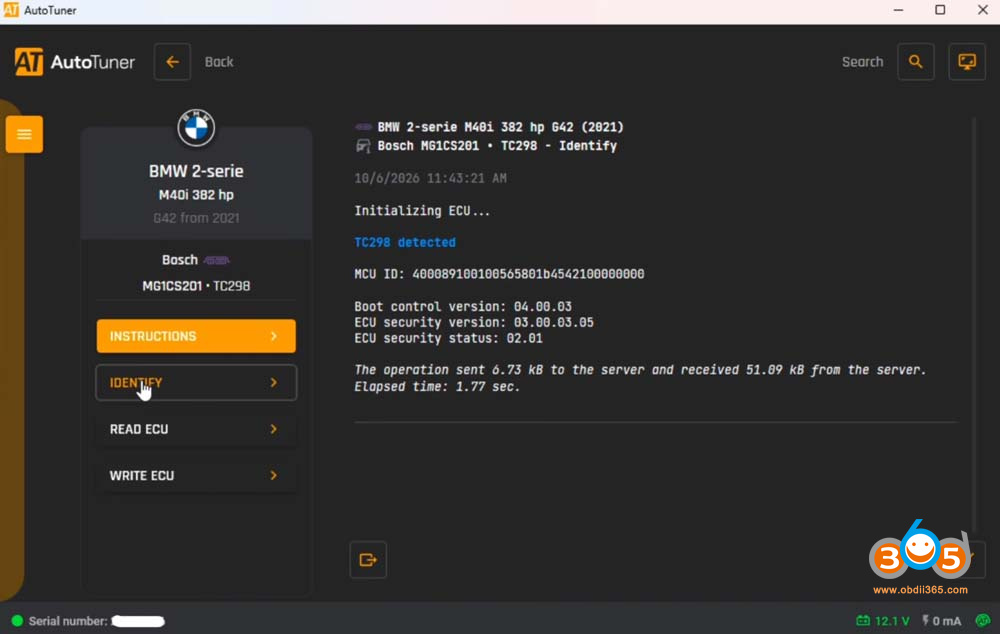Click the Back label
Viewport: 1000px width, 634px height.
pos(219,62)
